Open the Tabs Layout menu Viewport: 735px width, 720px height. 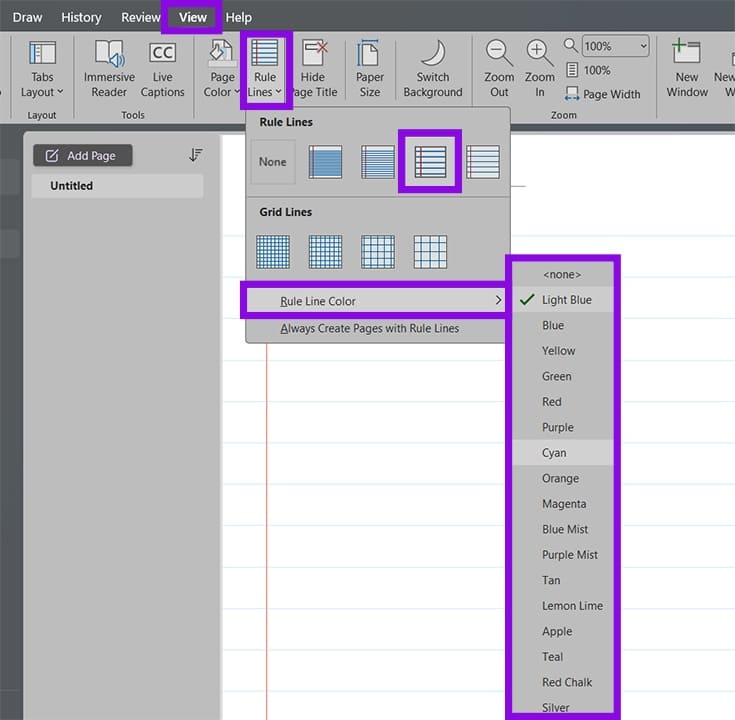(x=42, y=69)
